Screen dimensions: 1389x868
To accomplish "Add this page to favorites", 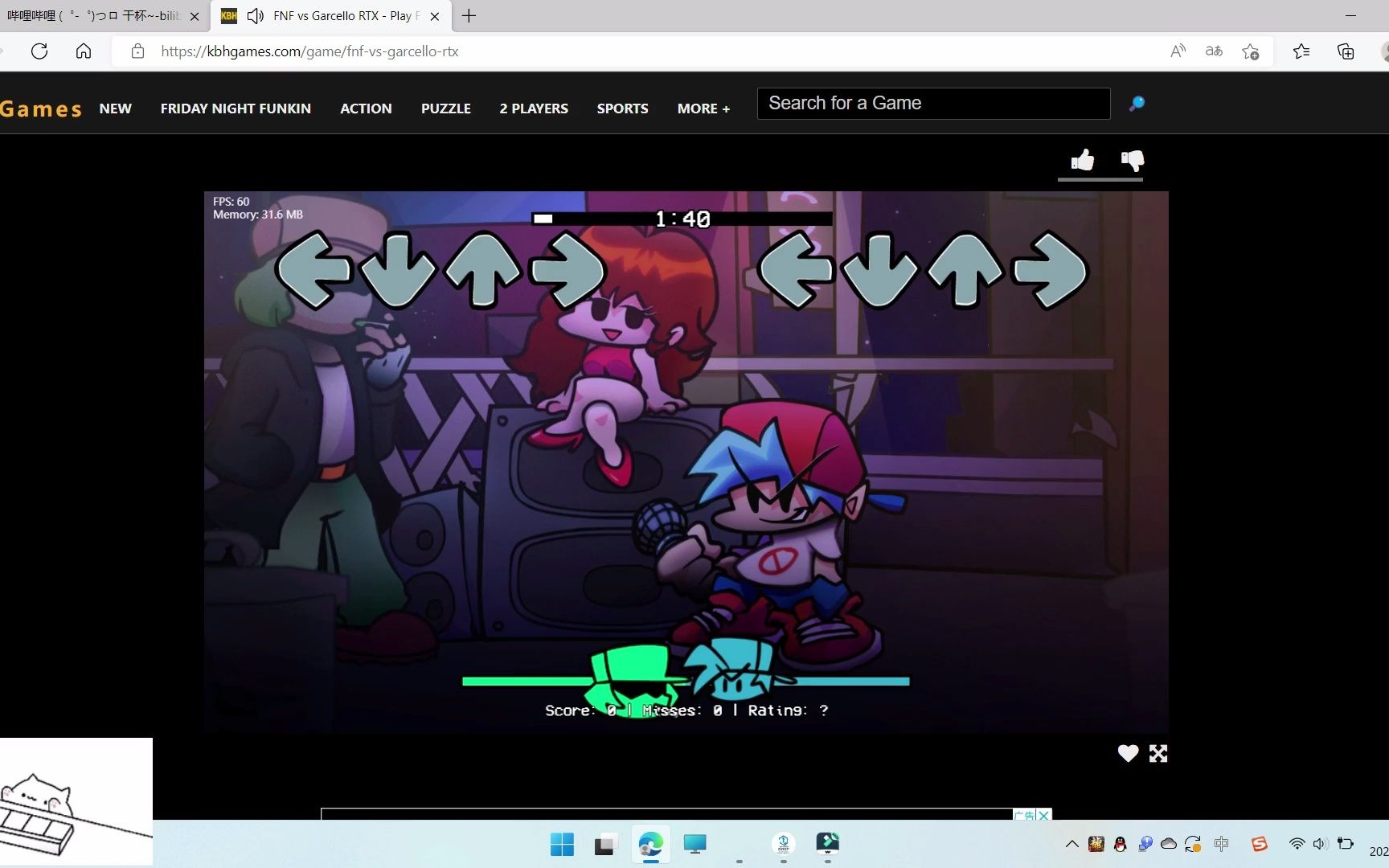I will [1250, 51].
